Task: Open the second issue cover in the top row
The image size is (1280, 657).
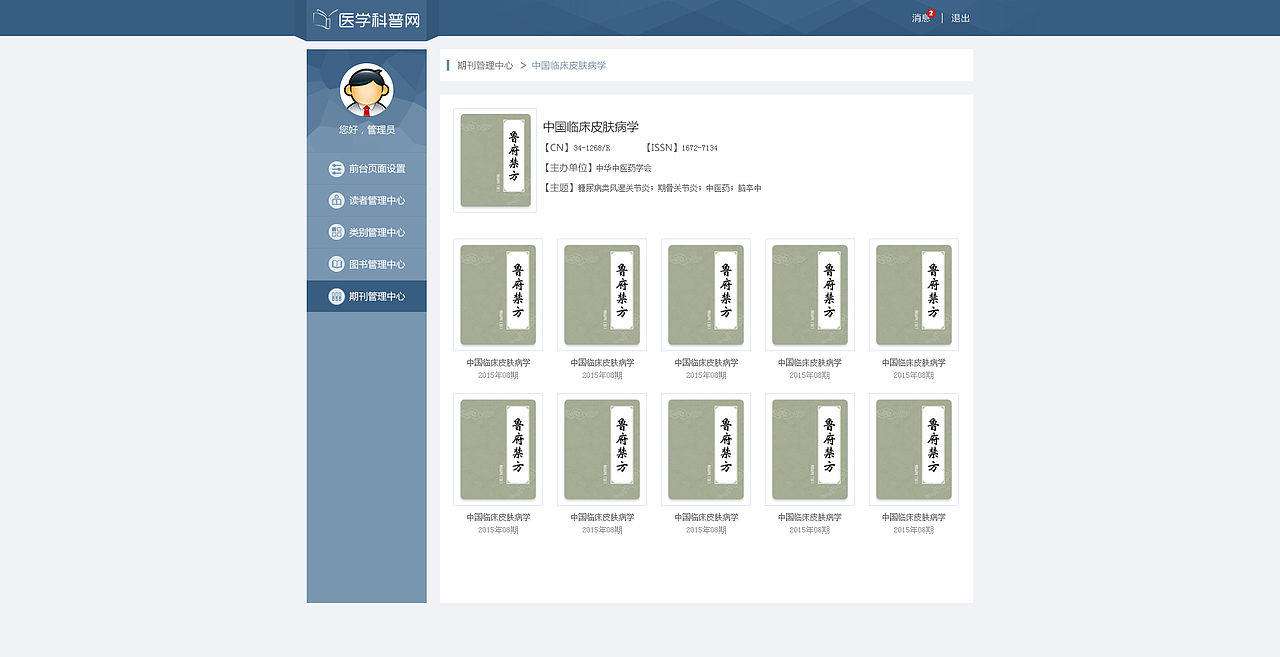Action: coord(602,295)
